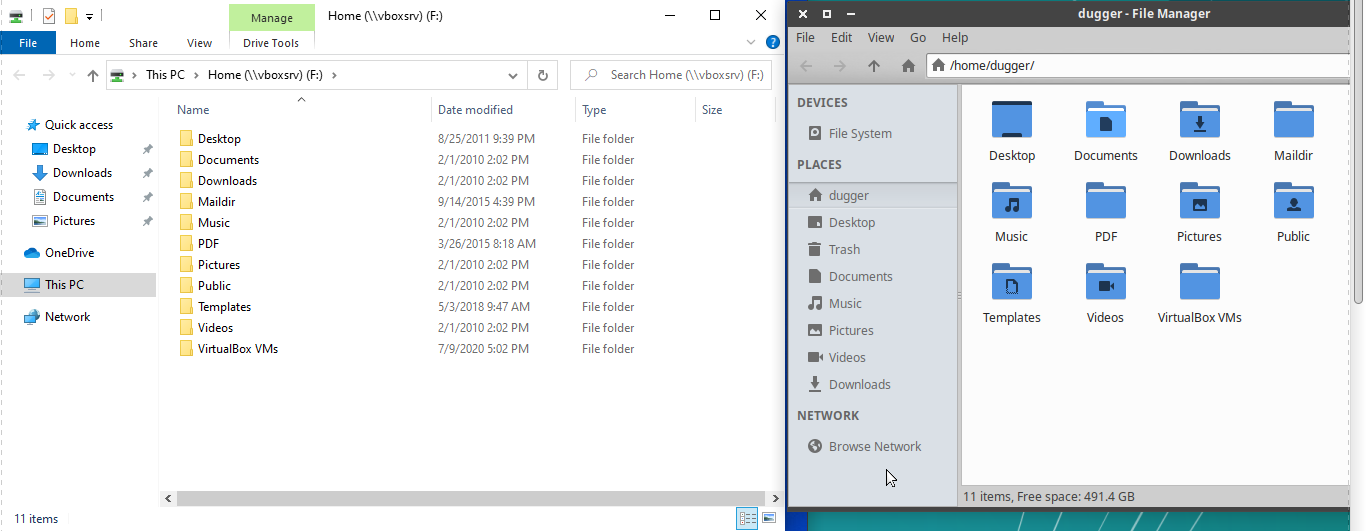1366x531 pixels.
Task: Open Windows Explorer Help question mark icon
Action: pyautogui.click(x=772, y=43)
